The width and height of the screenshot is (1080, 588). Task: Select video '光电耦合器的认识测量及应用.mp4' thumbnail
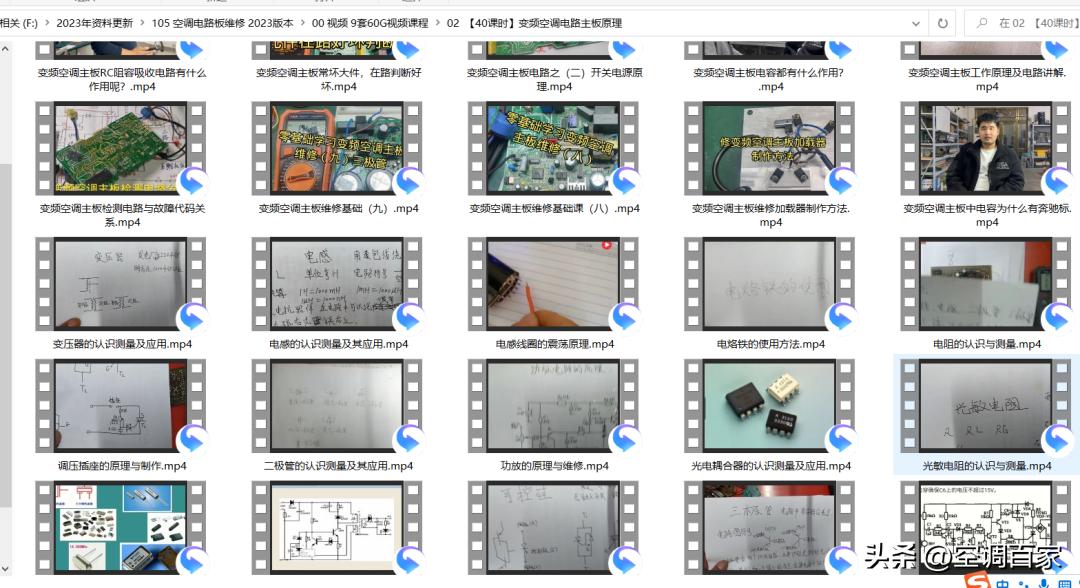point(770,406)
